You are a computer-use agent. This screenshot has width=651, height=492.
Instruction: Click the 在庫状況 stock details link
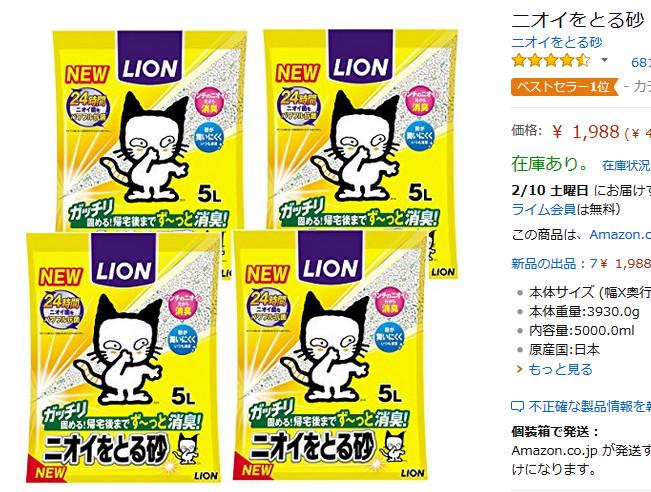click(x=626, y=165)
